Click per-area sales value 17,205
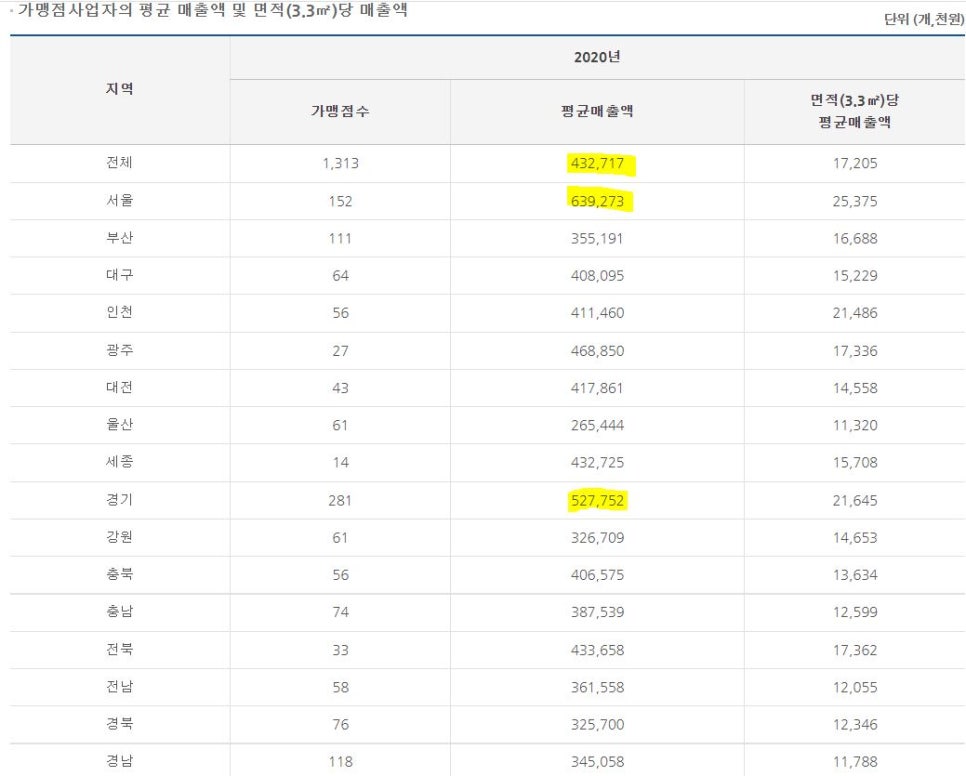The width and height of the screenshot is (966, 776). point(854,164)
